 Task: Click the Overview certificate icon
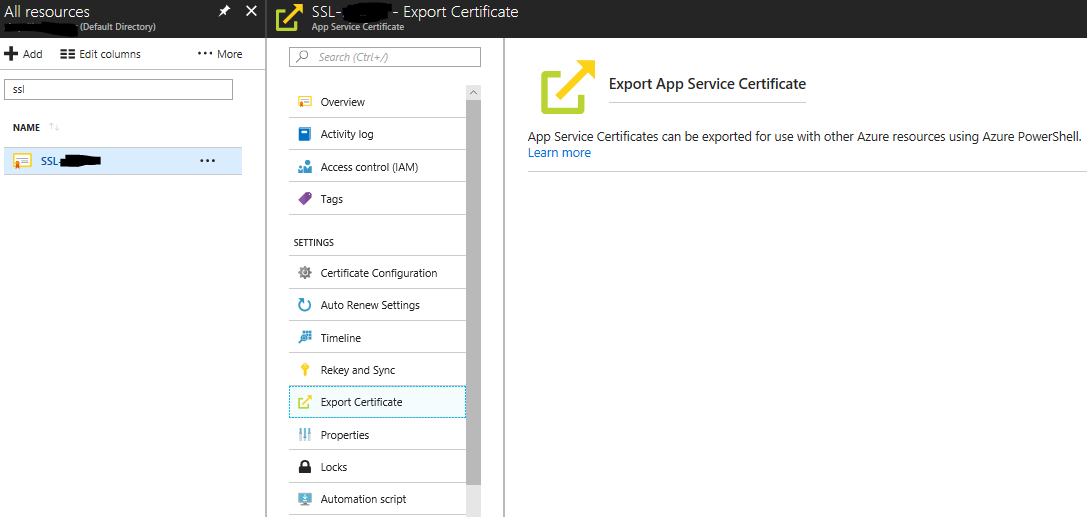click(304, 102)
